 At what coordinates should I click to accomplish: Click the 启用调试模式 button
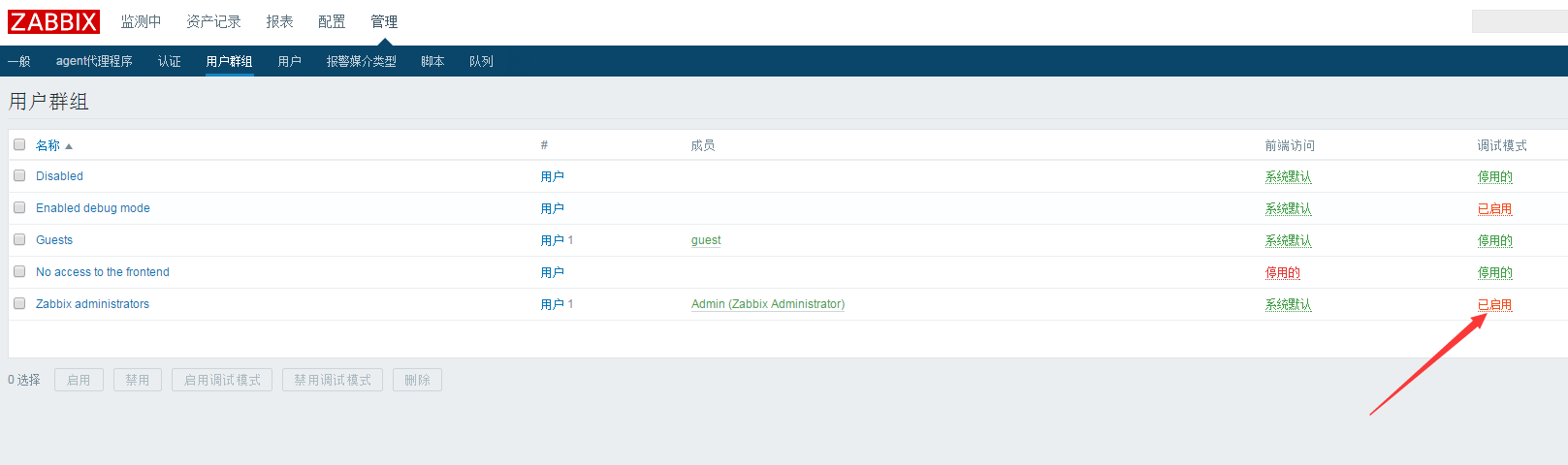point(222,380)
